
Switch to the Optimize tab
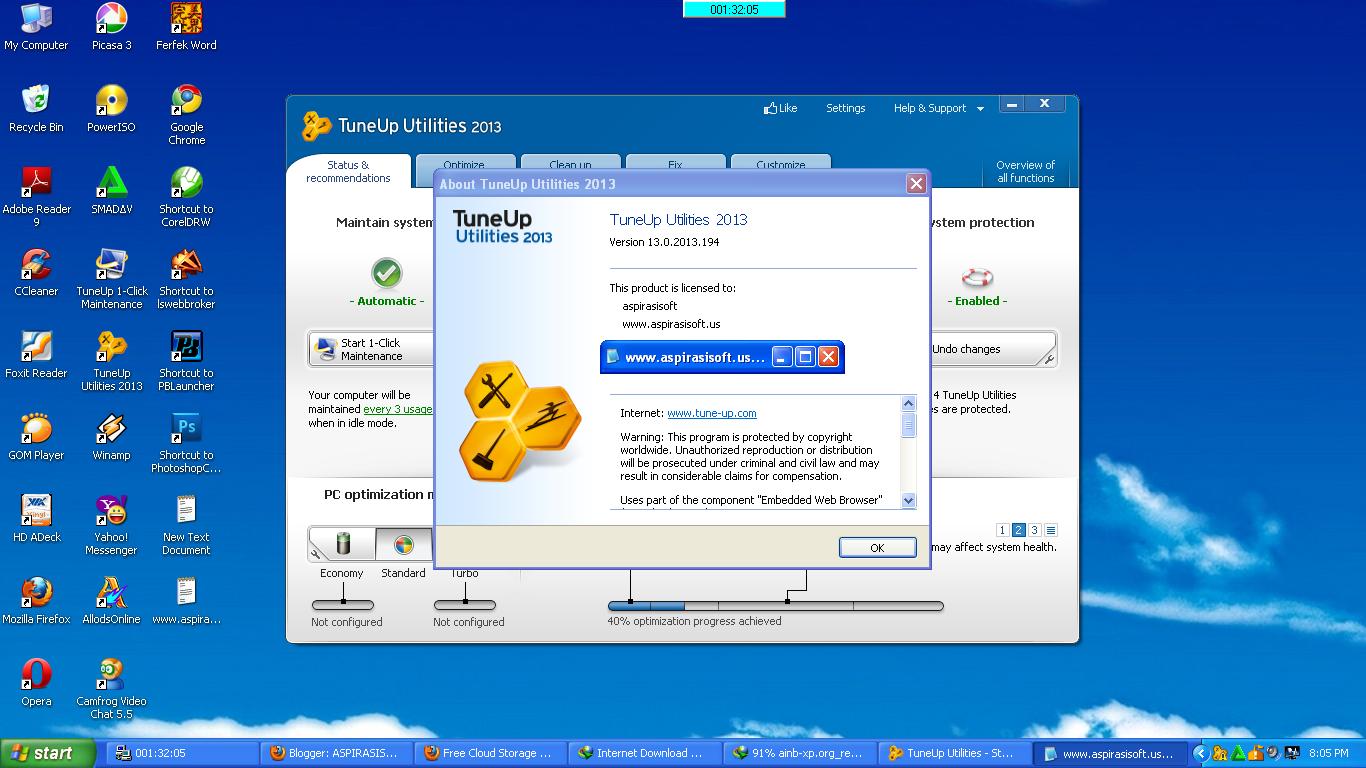[x=465, y=163]
